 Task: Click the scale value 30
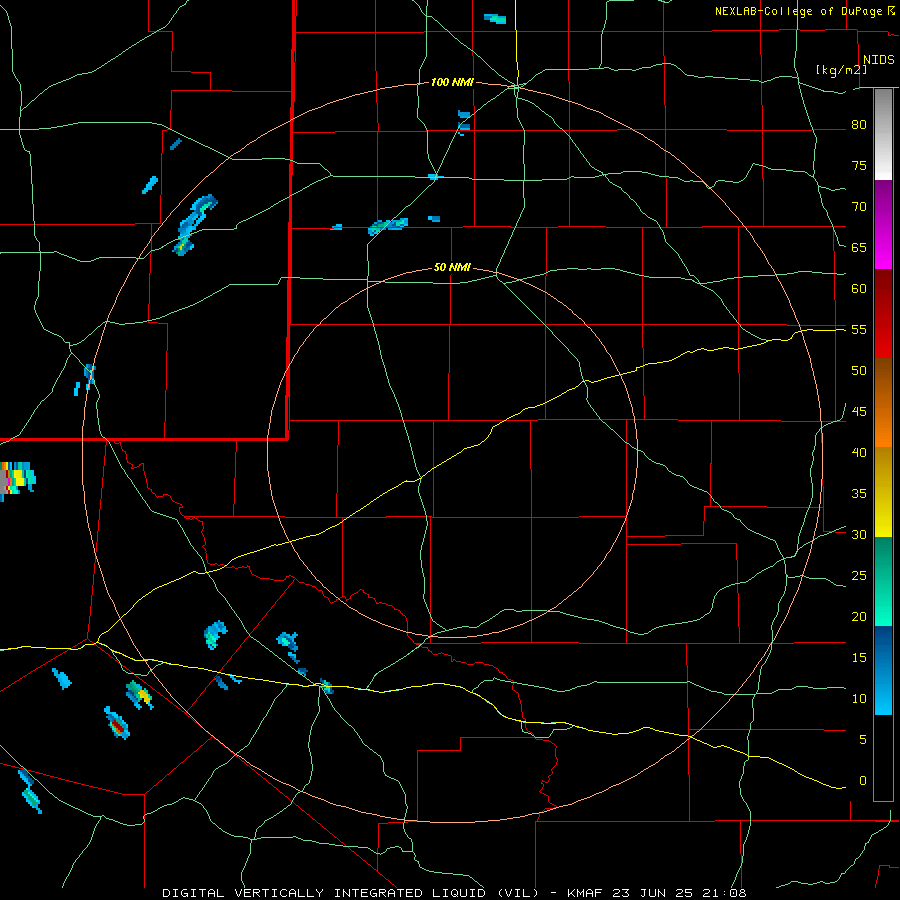859,535
